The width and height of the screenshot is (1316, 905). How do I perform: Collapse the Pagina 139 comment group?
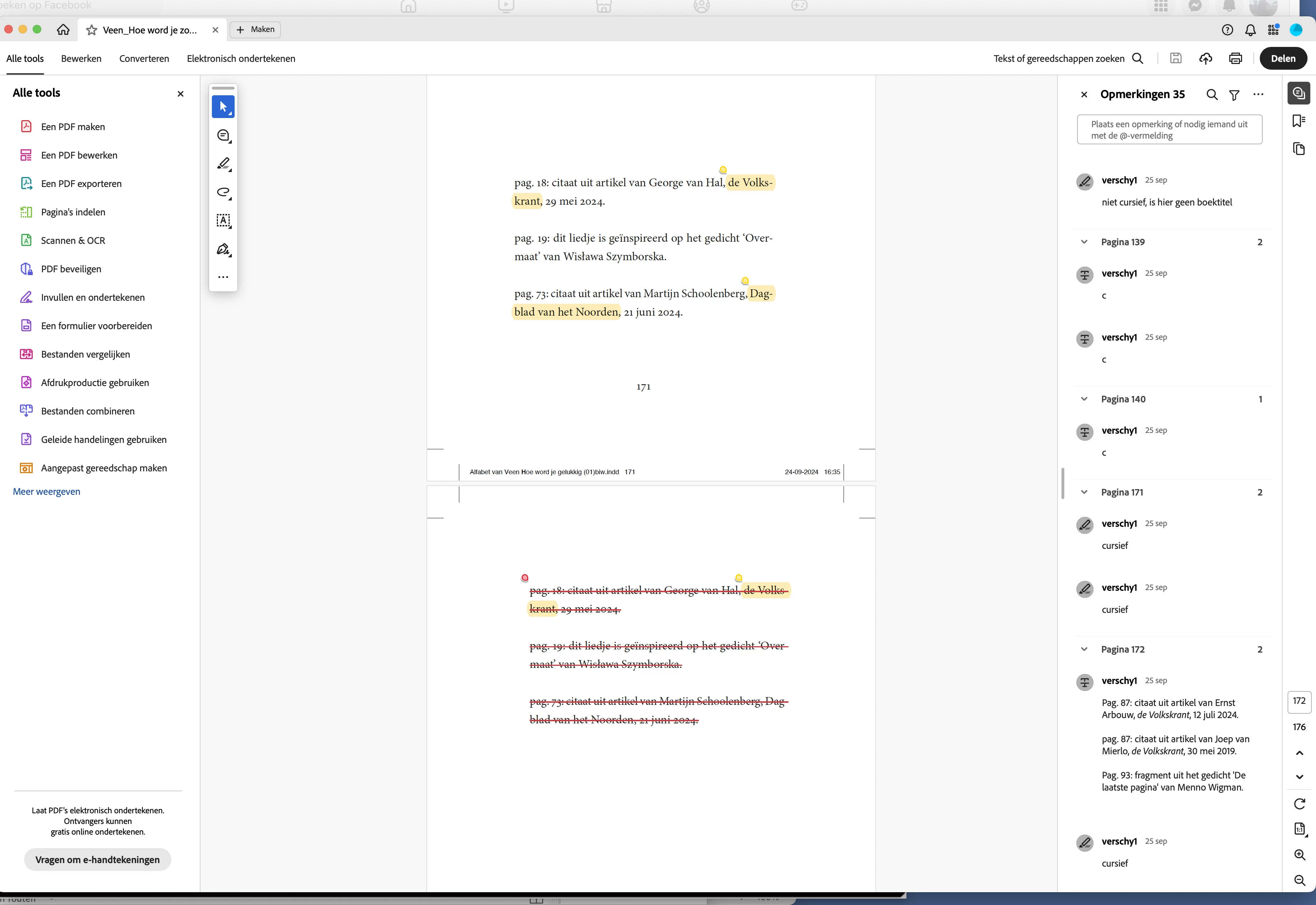pyautogui.click(x=1084, y=242)
